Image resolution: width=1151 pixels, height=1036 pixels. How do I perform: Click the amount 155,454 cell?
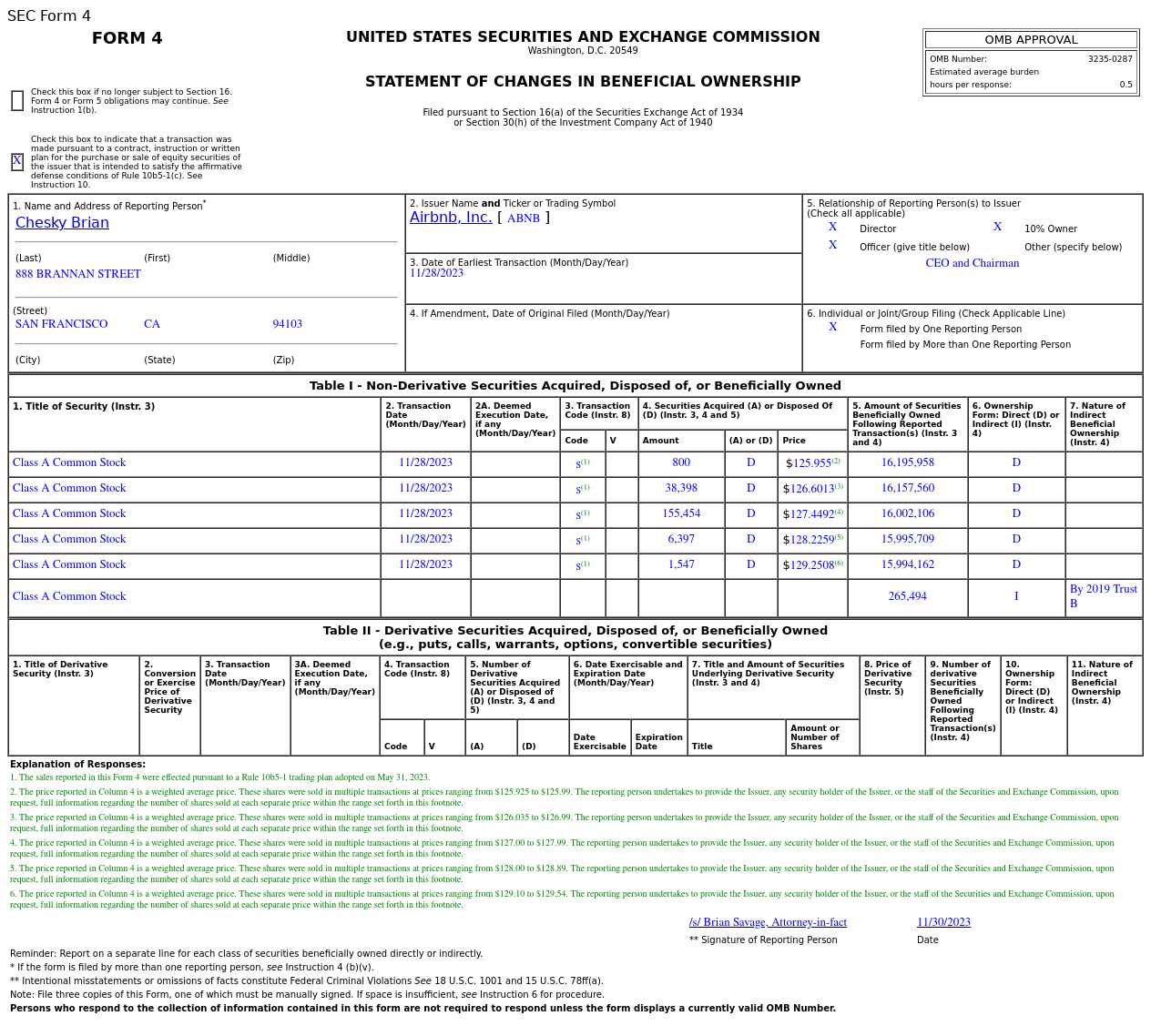click(x=681, y=513)
